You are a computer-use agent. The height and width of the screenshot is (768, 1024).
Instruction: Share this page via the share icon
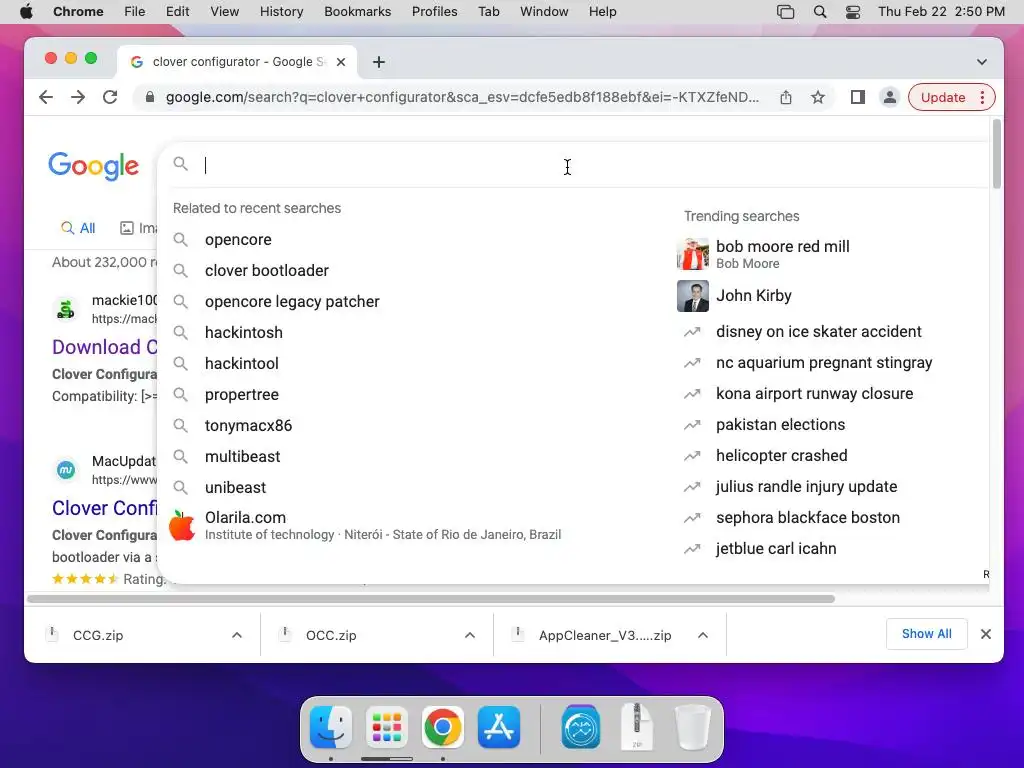pos(786,97)
